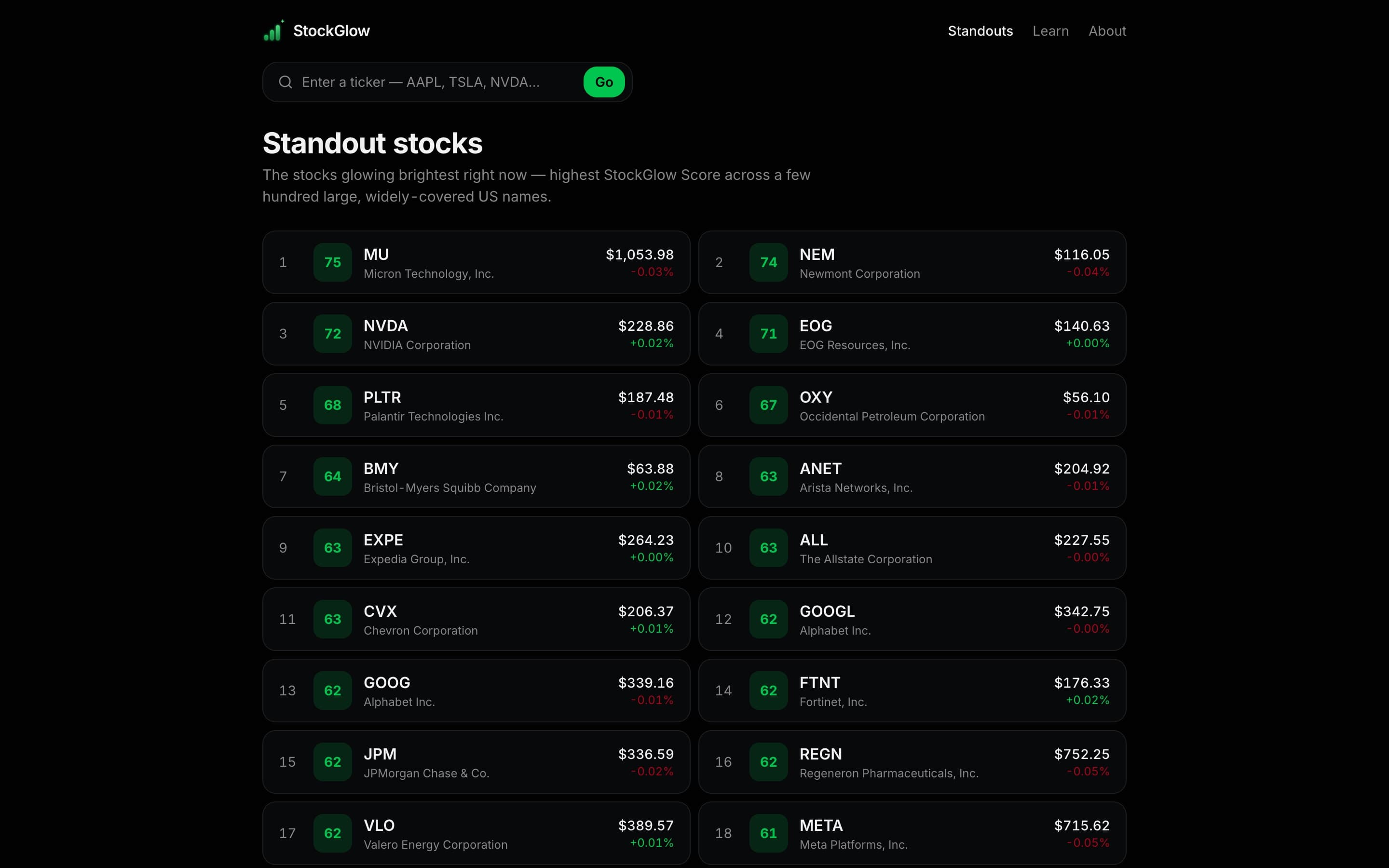
Task: Click the META price $715.62
Action: pos(1081,826)
